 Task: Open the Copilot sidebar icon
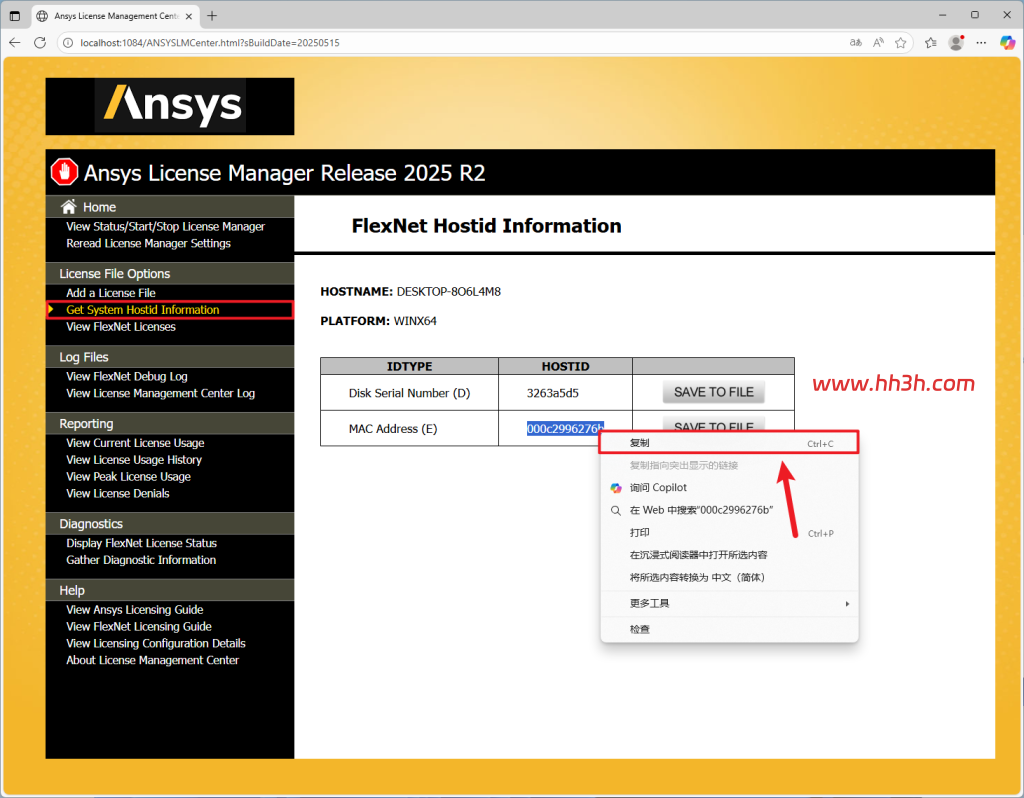click(x=1008, y=43)
